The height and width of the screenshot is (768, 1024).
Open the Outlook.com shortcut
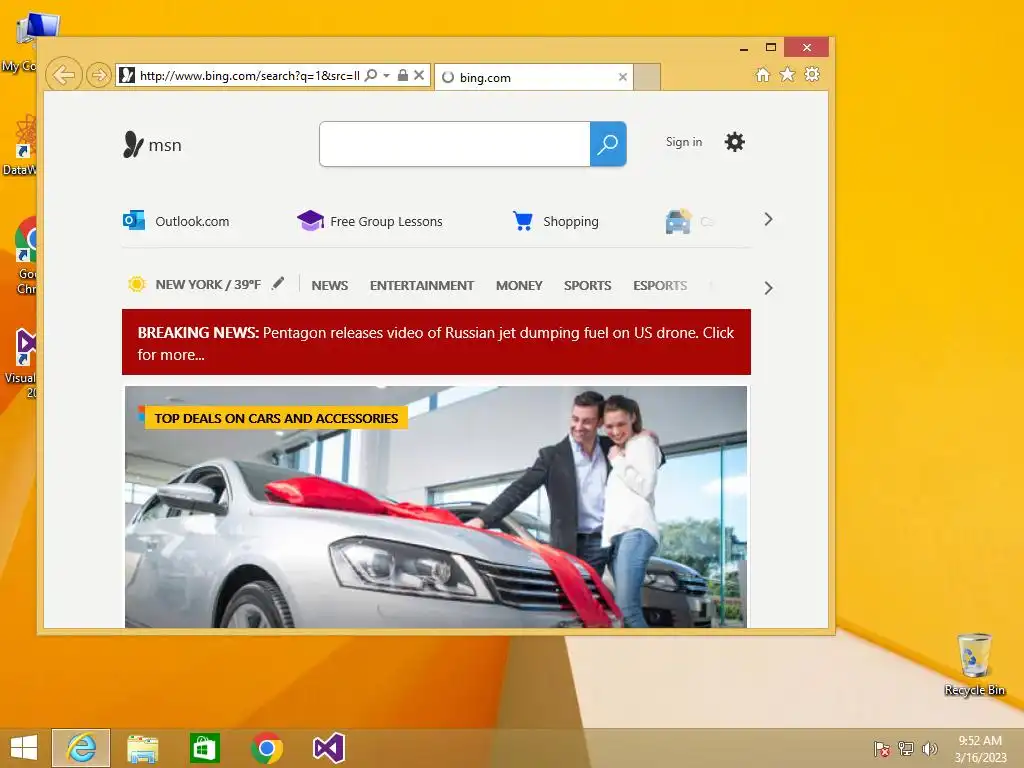tap(176, 221)
